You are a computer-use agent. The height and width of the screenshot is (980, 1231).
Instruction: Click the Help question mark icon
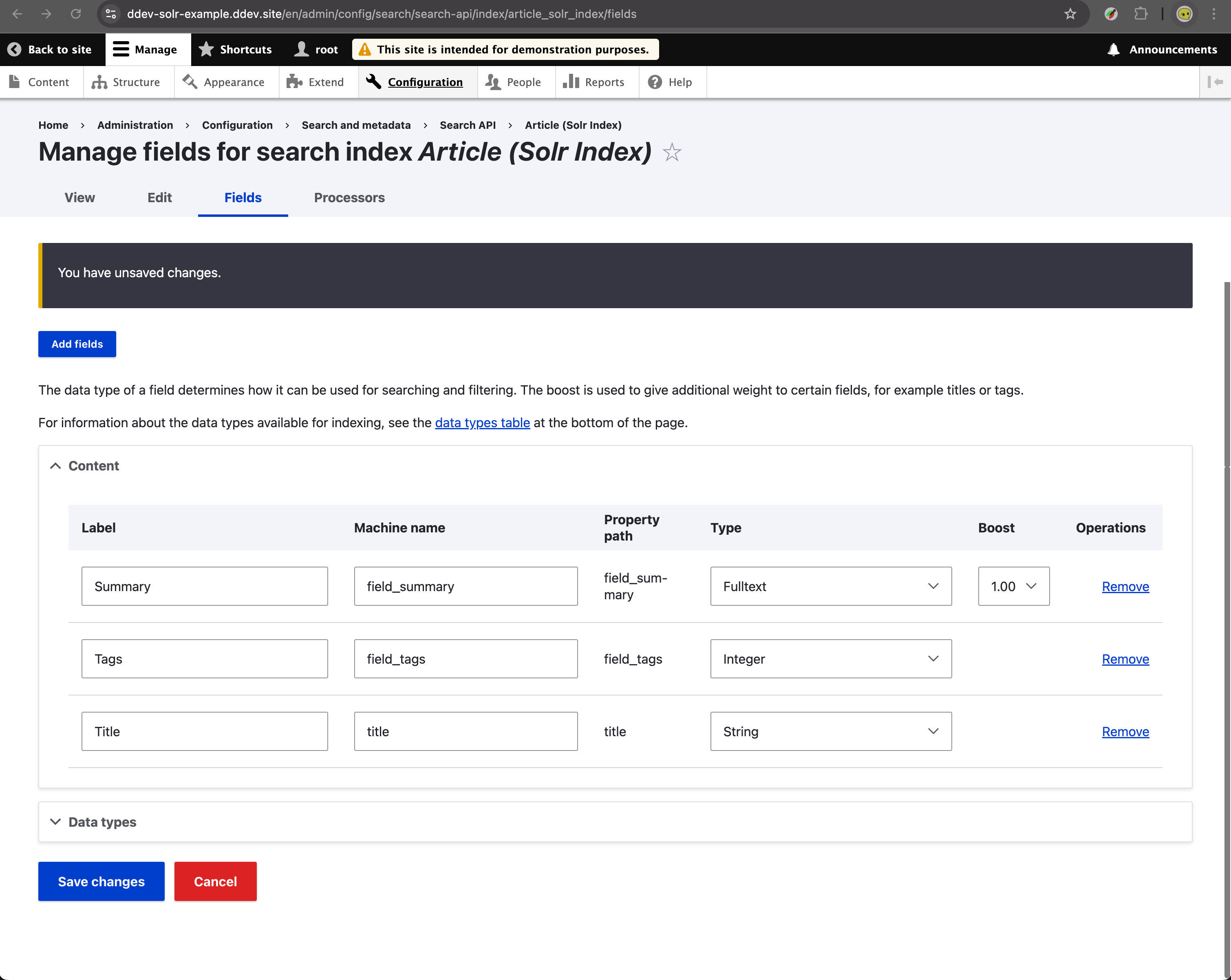[x=655, y=82]
